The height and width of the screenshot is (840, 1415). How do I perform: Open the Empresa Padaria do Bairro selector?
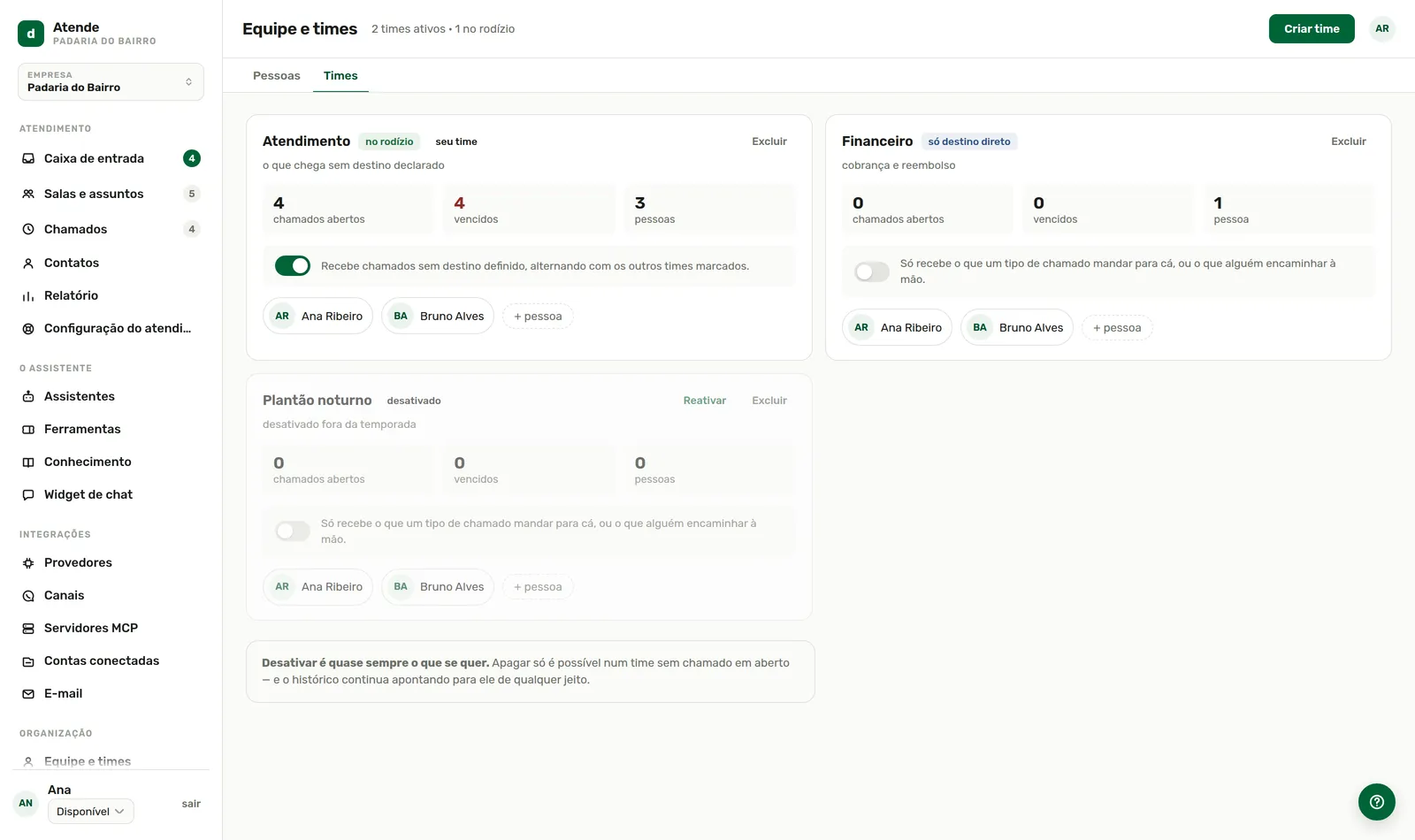(x=111, y=81)
